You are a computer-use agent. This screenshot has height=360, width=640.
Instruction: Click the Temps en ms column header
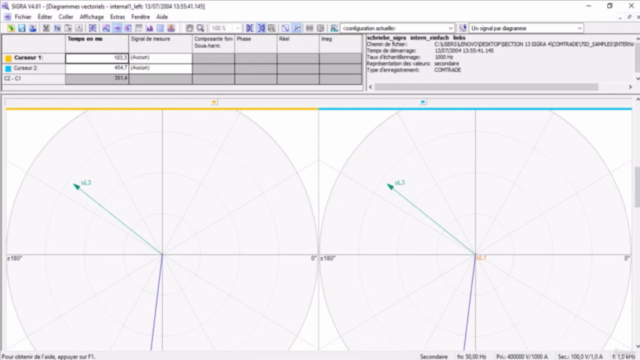(x=97, y=44)
